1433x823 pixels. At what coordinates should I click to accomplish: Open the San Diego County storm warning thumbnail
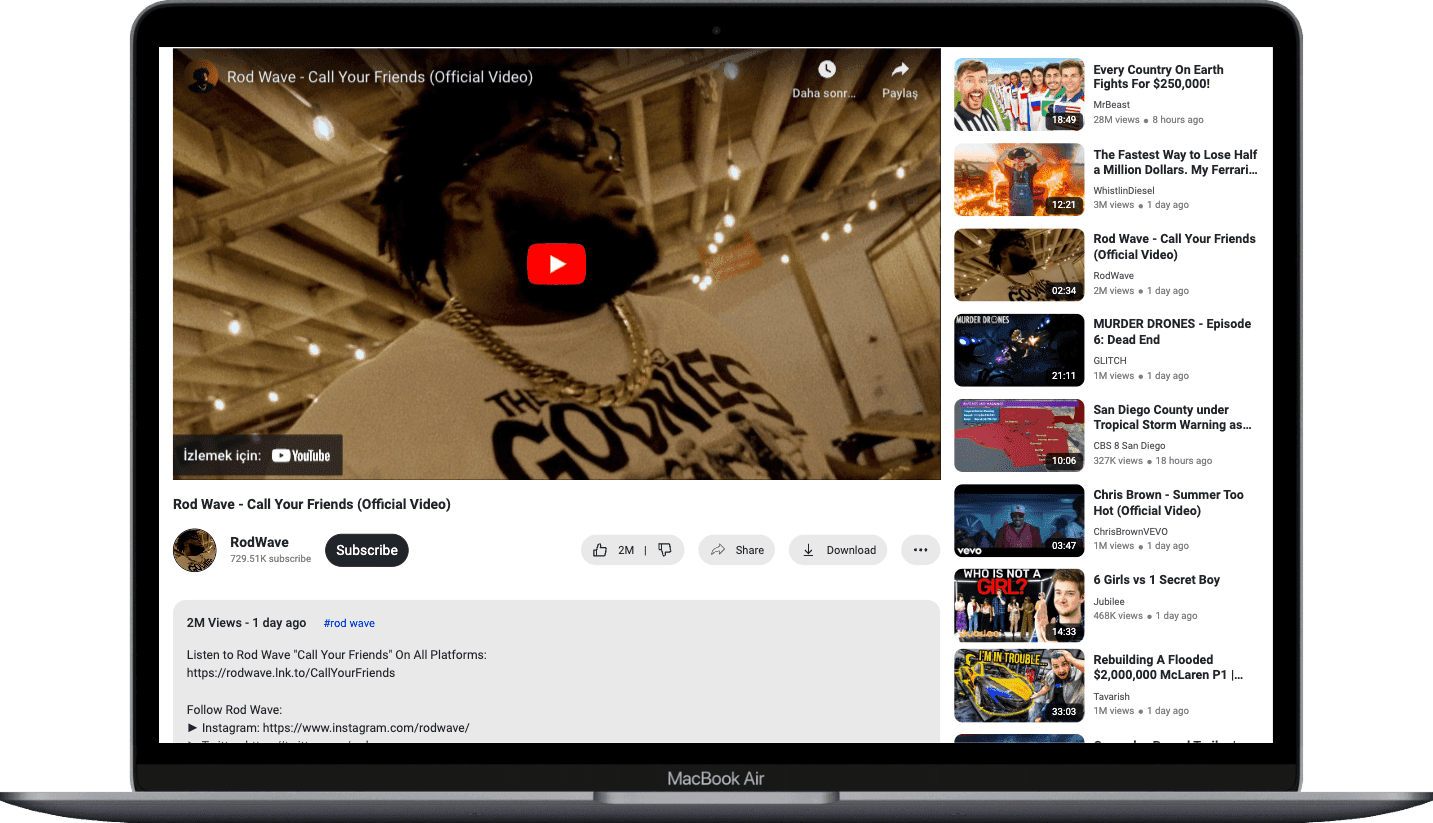pos(1019,436)
